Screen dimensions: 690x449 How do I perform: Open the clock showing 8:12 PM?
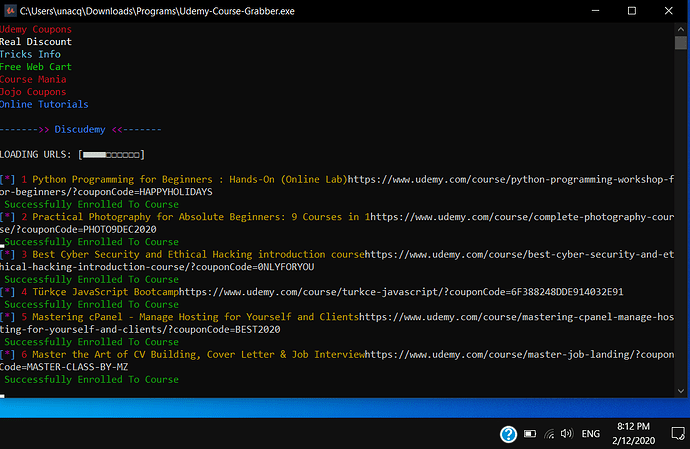pos(633,426)
